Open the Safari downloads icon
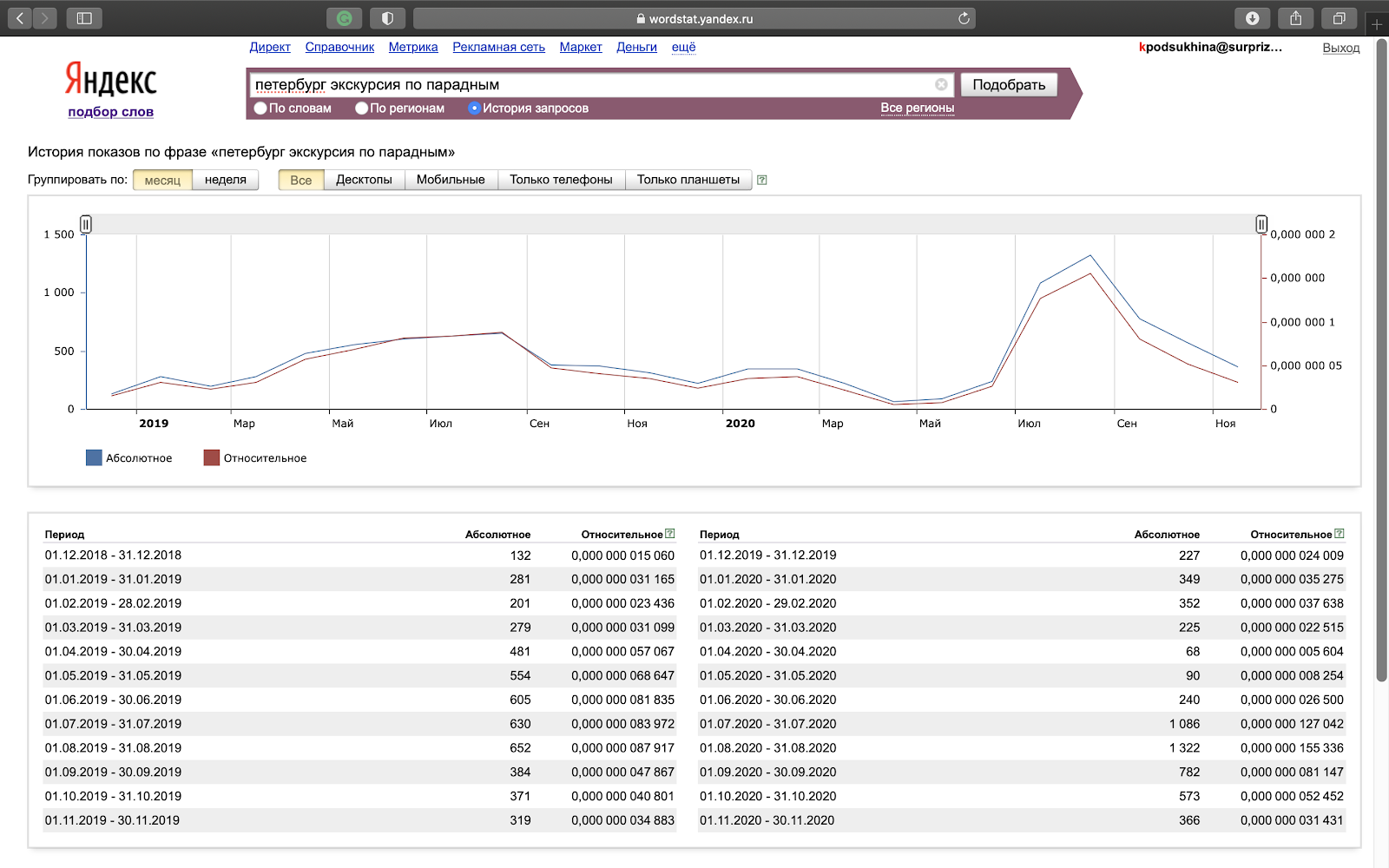This screenshot has height=868, width=1389. pos(1252,18)
